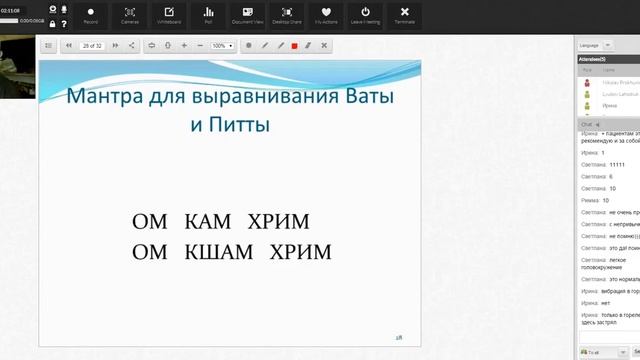
Task: Select the eraser tool
Action: [x=308, y=46]
